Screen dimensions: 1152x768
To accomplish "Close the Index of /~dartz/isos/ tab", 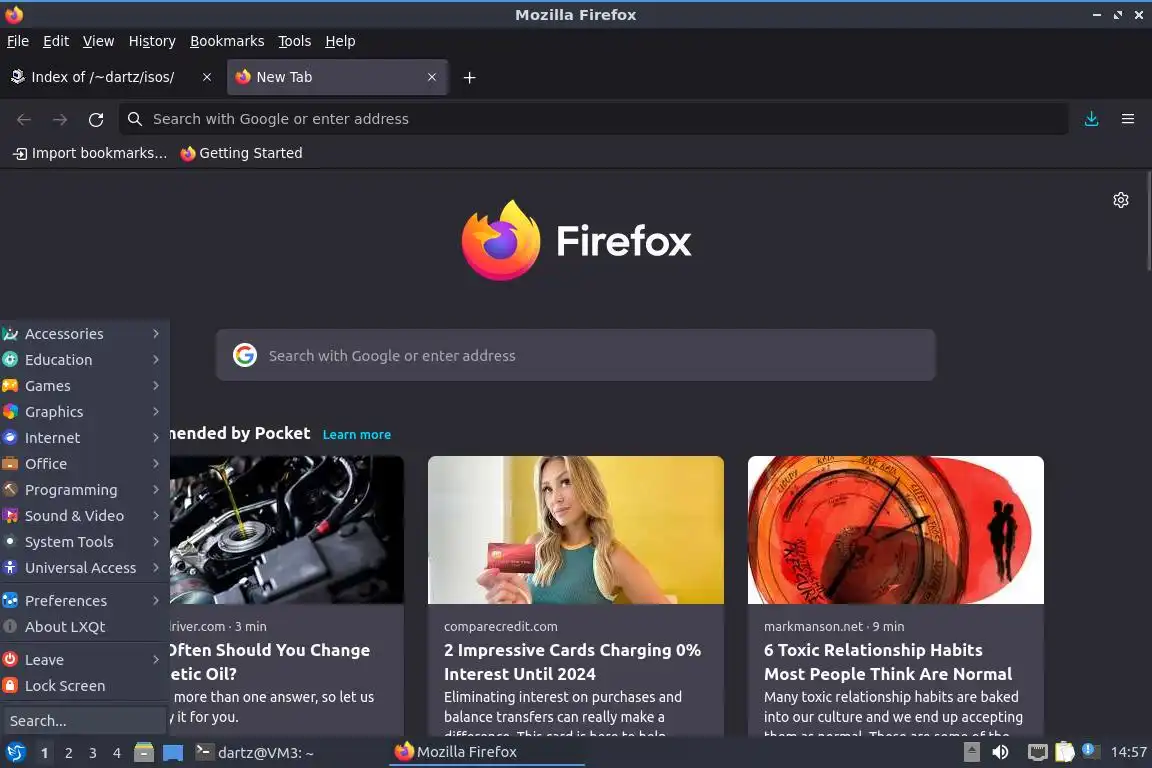I will [207, 77].
